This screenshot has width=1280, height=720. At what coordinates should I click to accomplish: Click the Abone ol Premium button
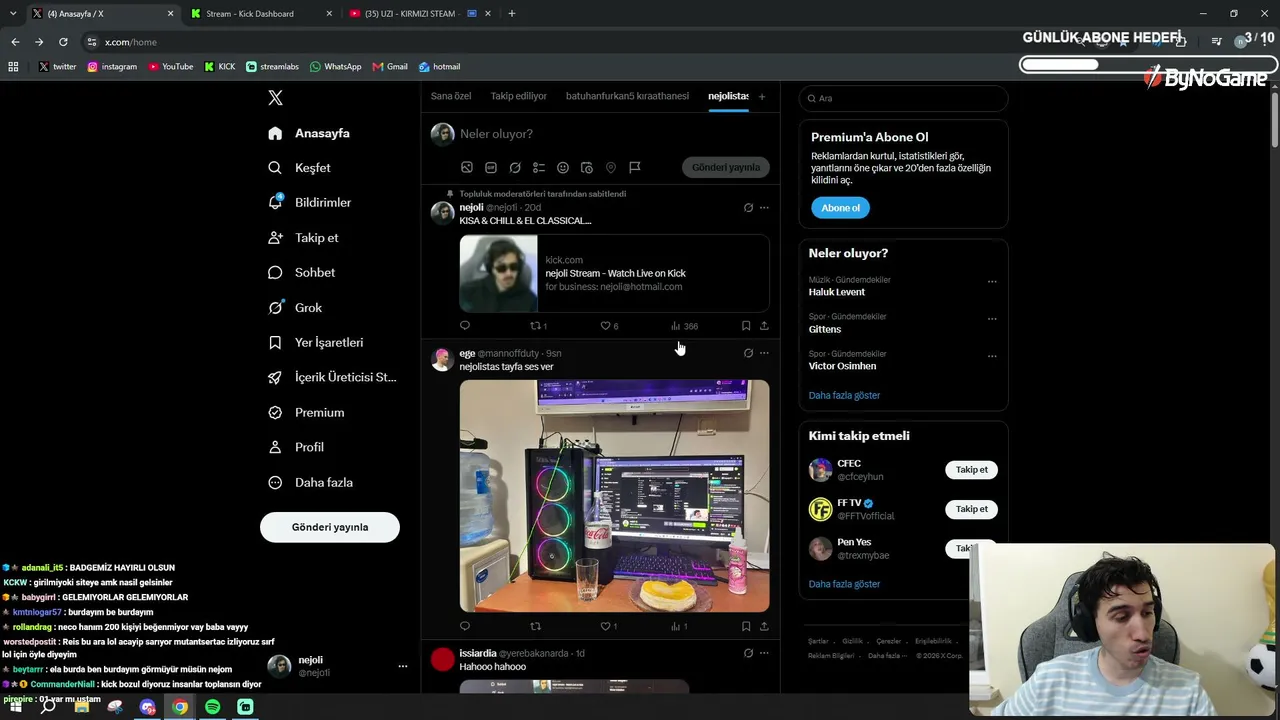840,208
